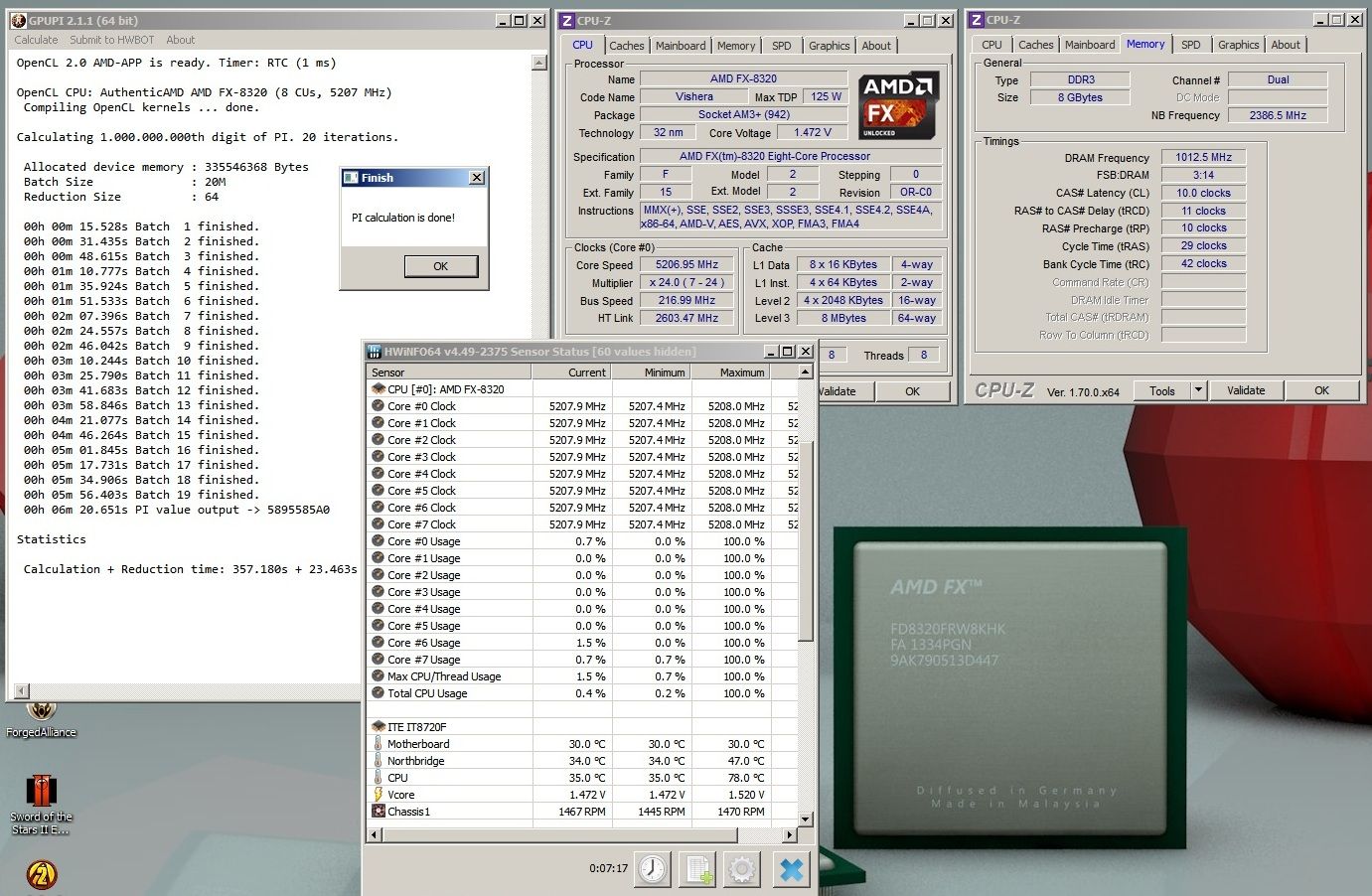Click Validate in CPU-Z Memory window
The height and width of the screenshot is (896, 1372).
point(1246,390)
